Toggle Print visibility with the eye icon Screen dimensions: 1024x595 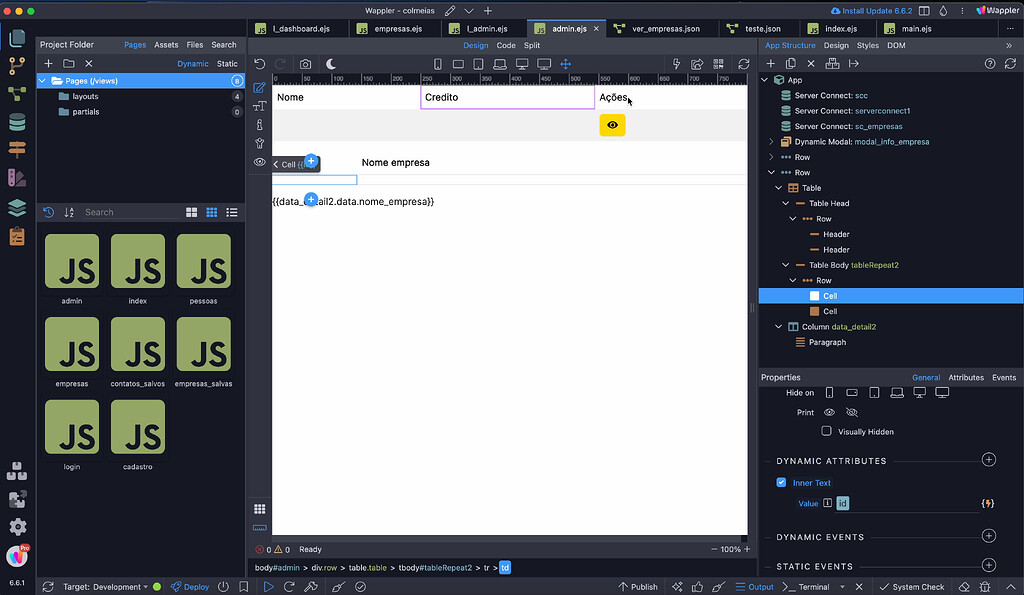830,411
